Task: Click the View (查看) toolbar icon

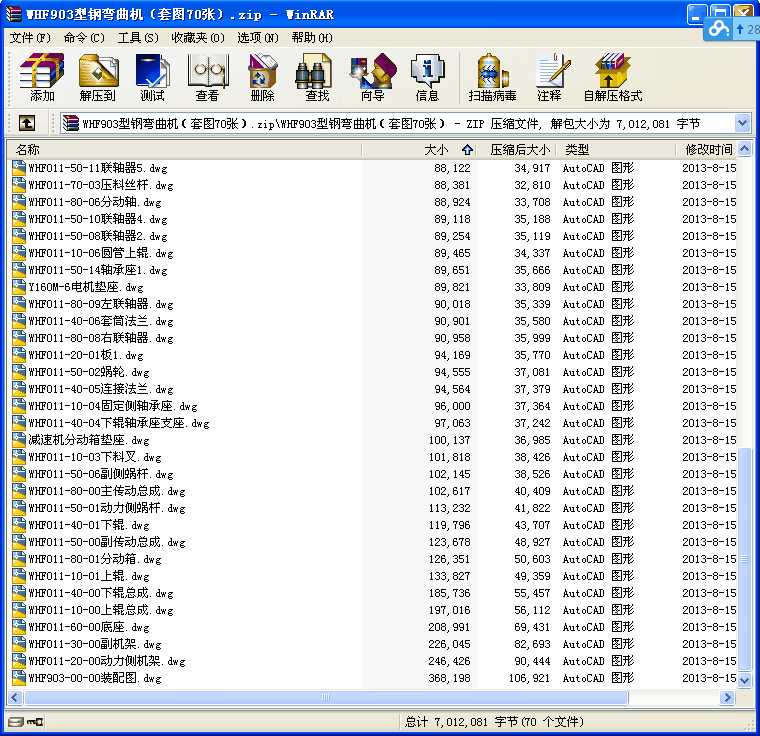Action: pyautogui.click(x=207, y=77)
